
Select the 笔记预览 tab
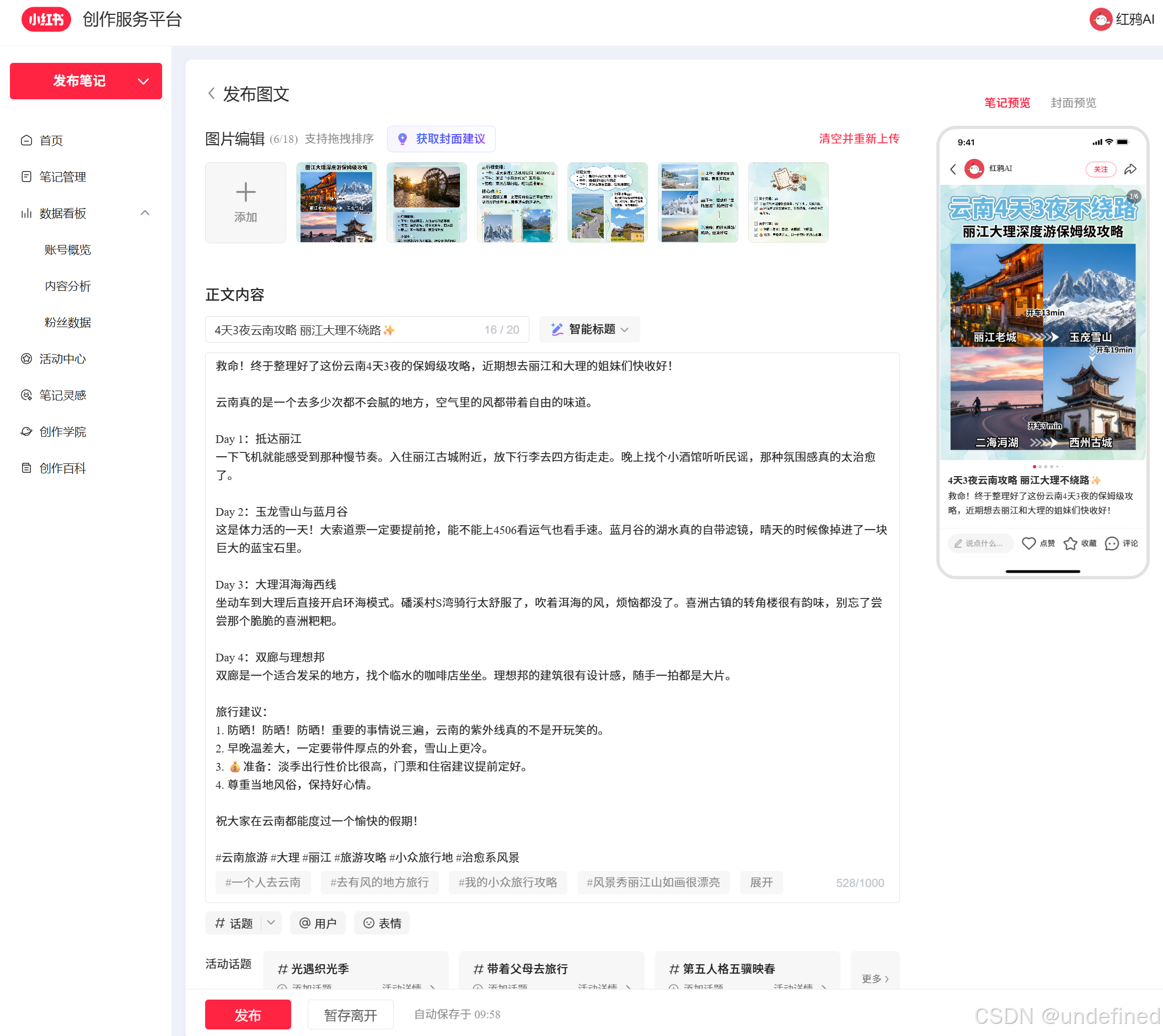1006,103
